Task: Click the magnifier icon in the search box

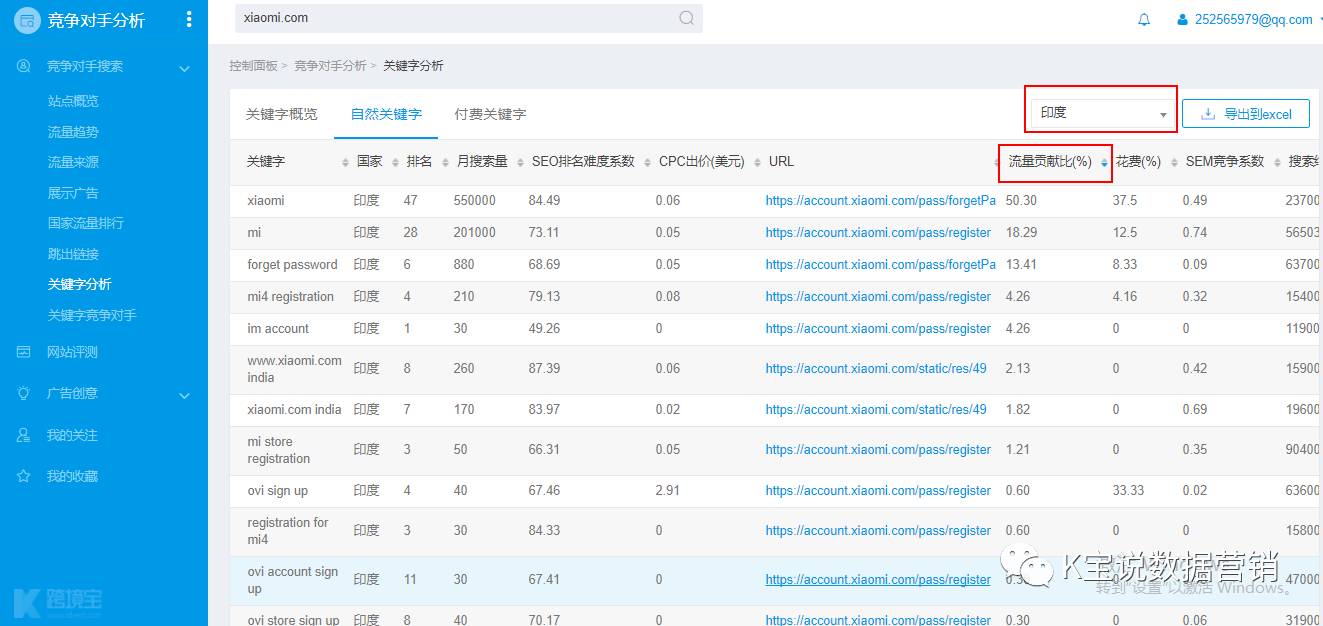Action: point(687,18)
